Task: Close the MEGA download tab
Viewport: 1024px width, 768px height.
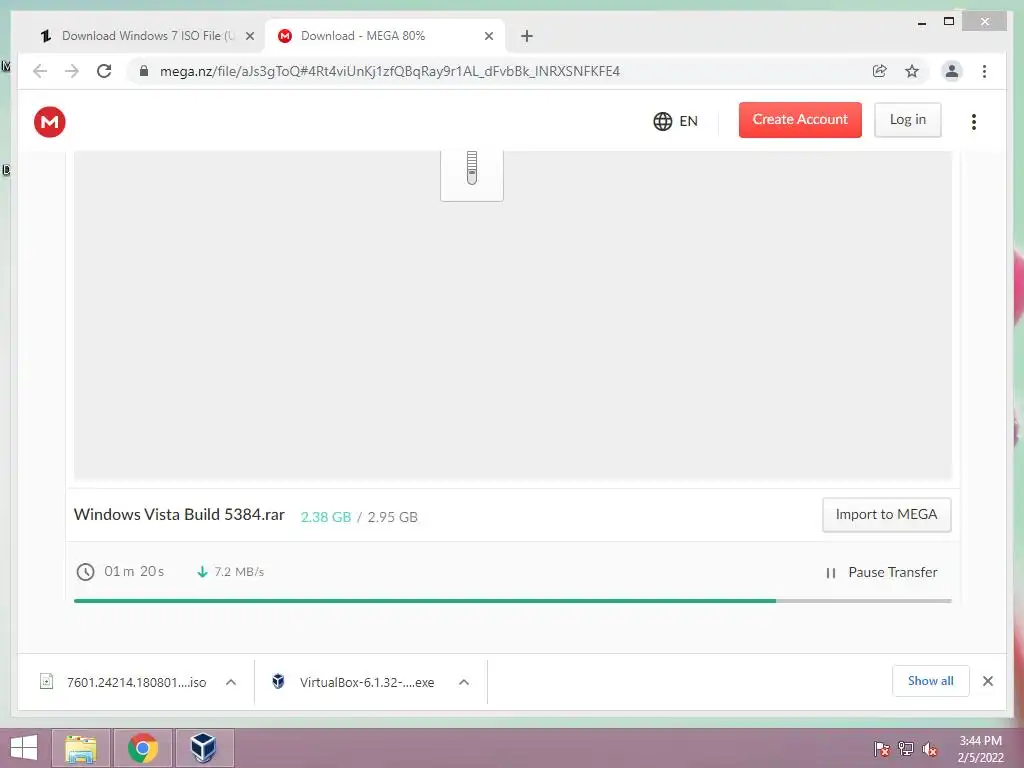Action: point(488,36)
